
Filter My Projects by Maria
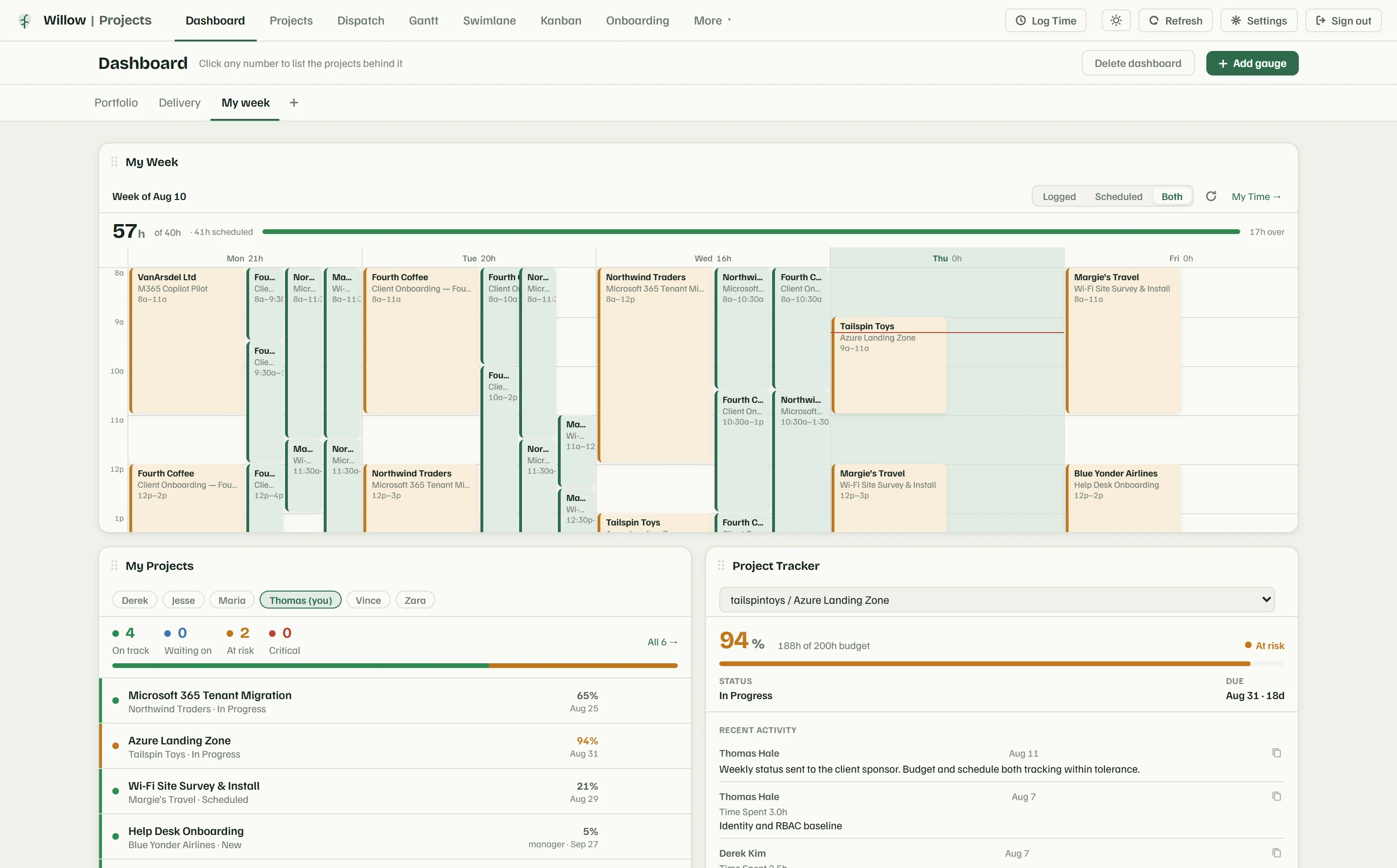[232, 600]
